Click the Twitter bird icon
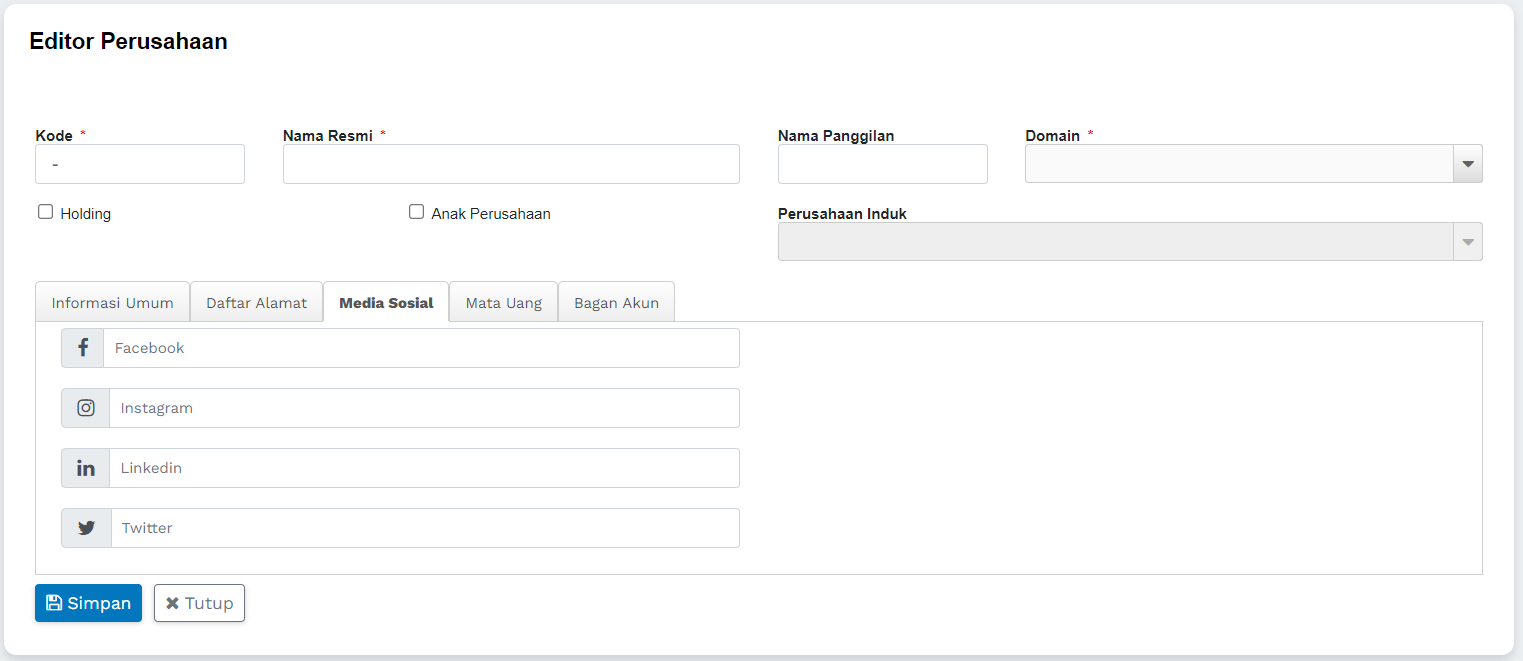 click(x=87, y=528)
